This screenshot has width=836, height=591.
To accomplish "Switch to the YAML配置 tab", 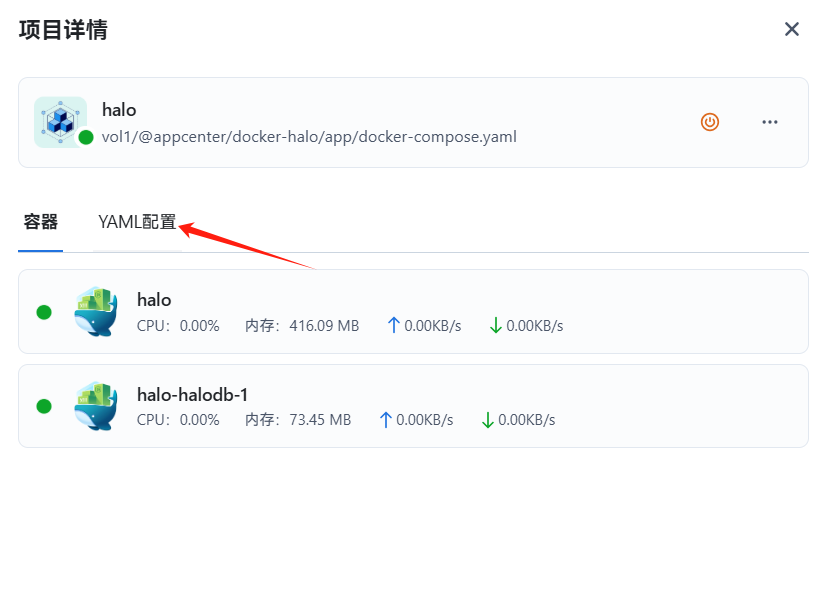I will pyautogui.click(x=137, y=222).
